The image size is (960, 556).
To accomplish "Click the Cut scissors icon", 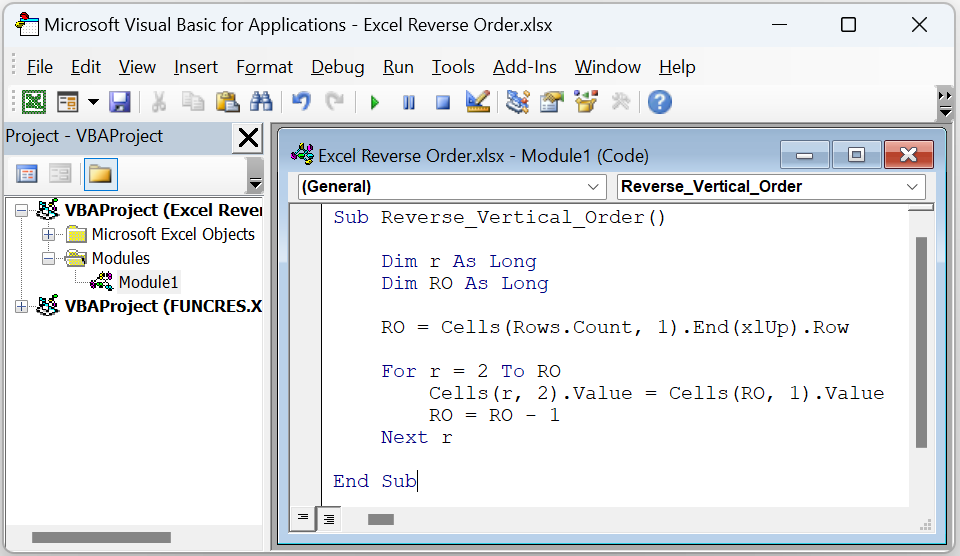I will tap(159, 102).
